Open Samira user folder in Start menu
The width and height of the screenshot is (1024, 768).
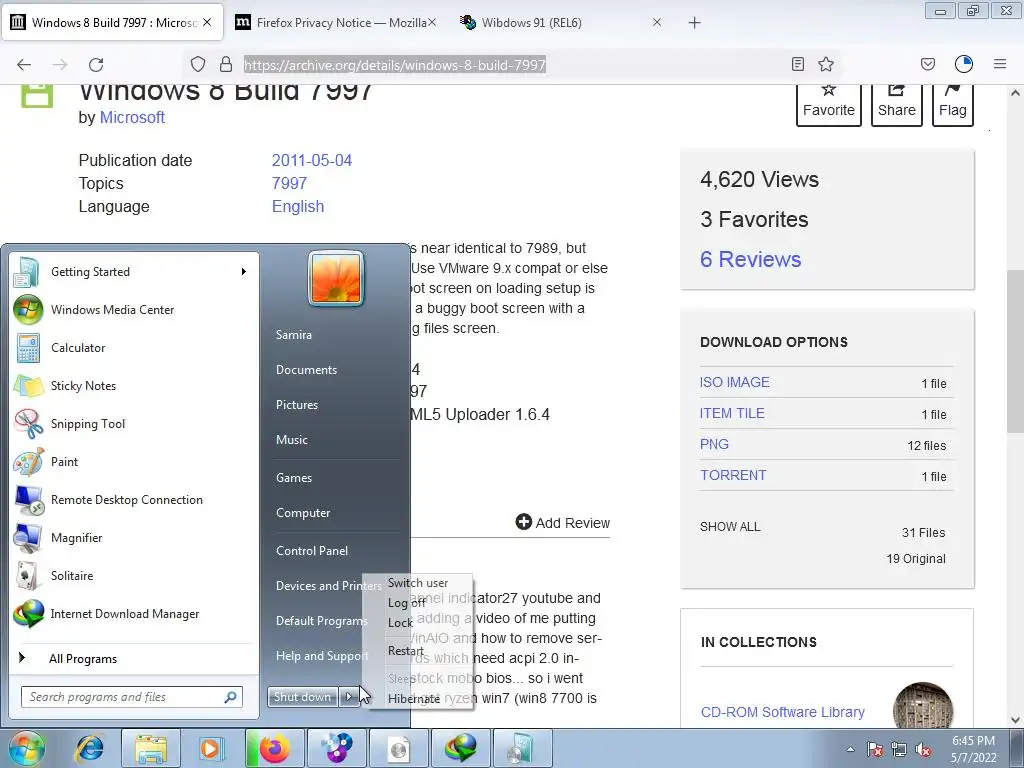pyautogui.click(x=294, y=334)
